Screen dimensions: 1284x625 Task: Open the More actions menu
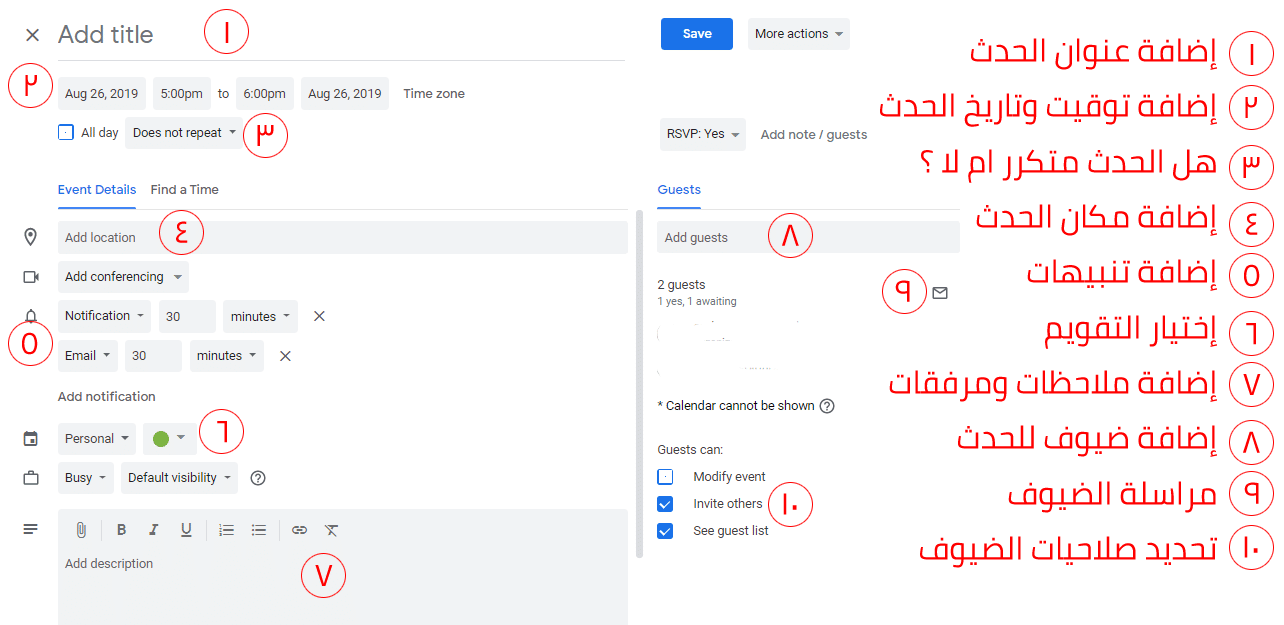pos(798,34)
